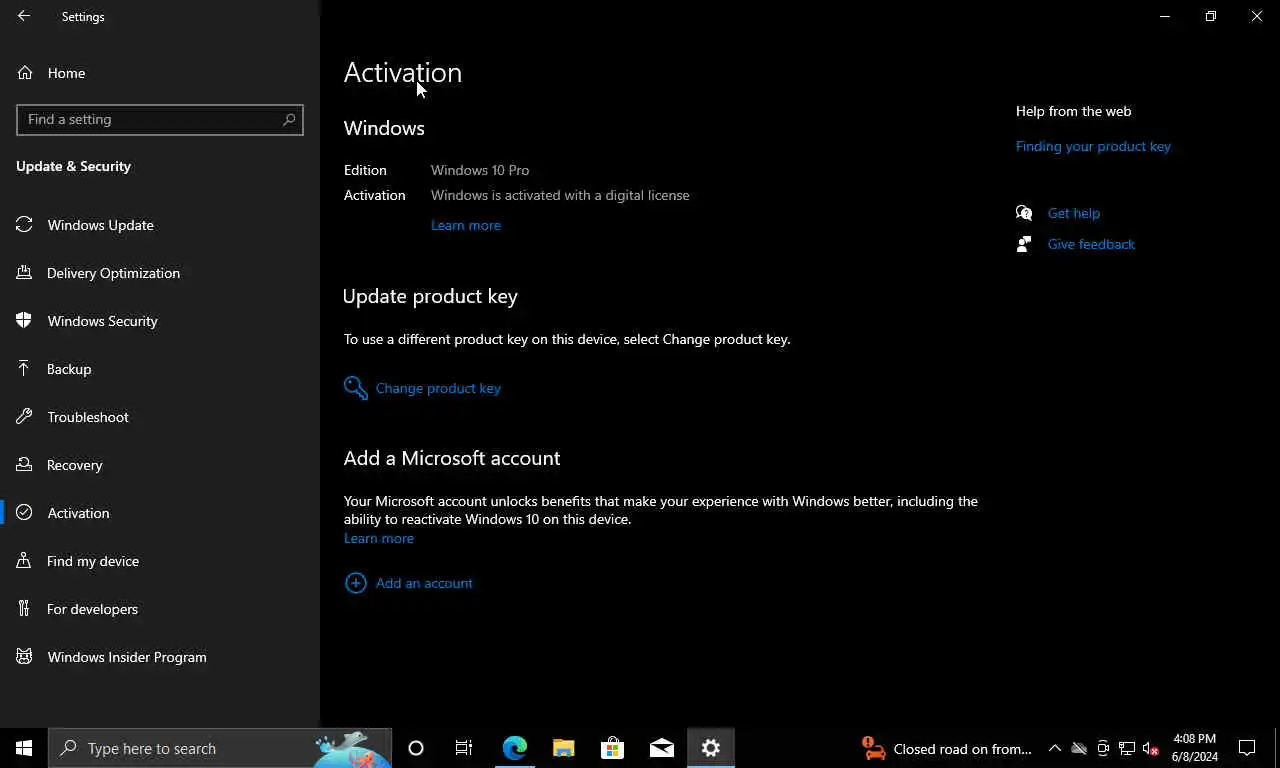Click the network tray icon
This screenshot has height=768, width=1280.
coord(1127,748)
